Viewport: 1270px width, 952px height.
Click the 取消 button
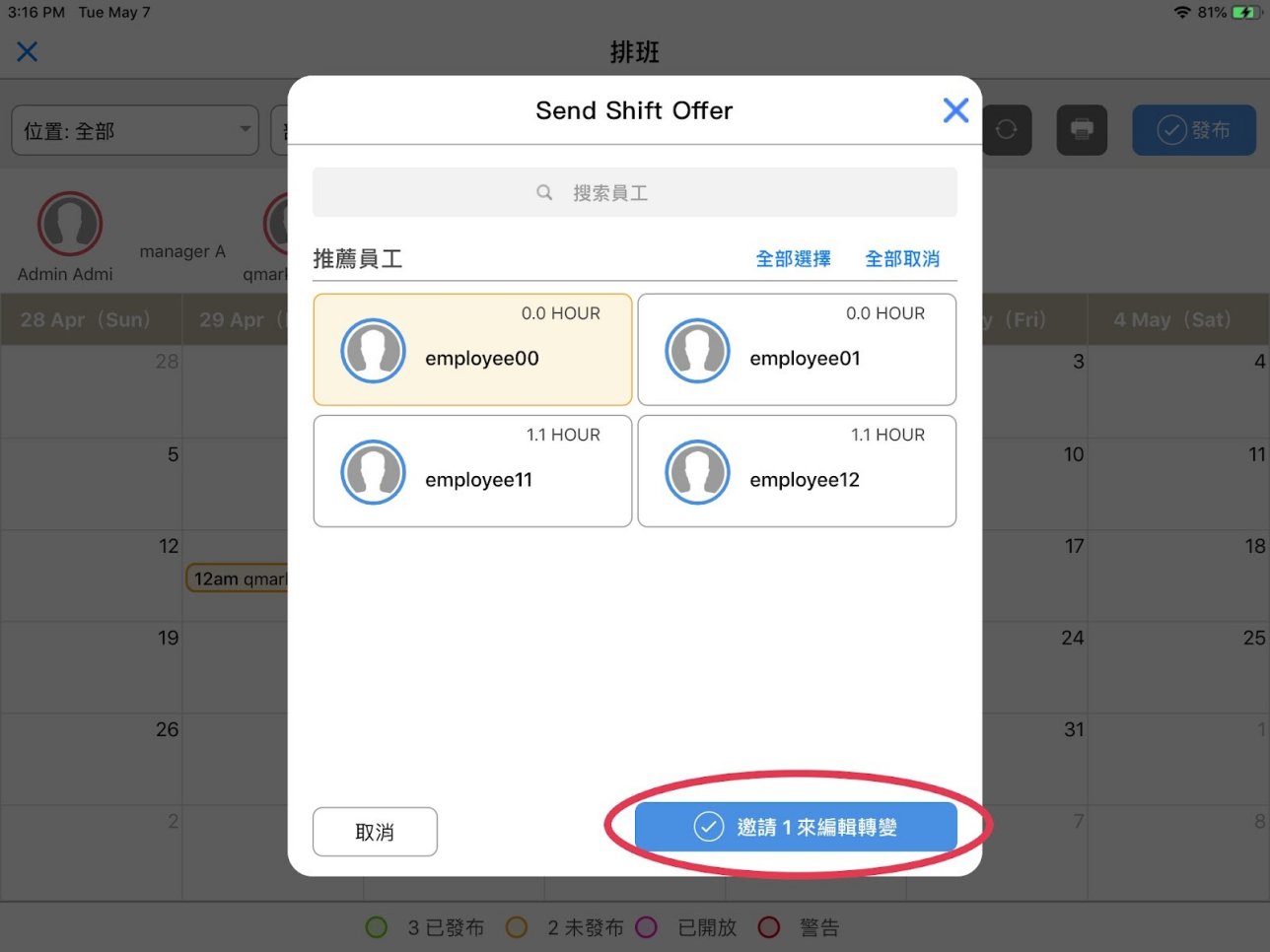tap(375, 832)
